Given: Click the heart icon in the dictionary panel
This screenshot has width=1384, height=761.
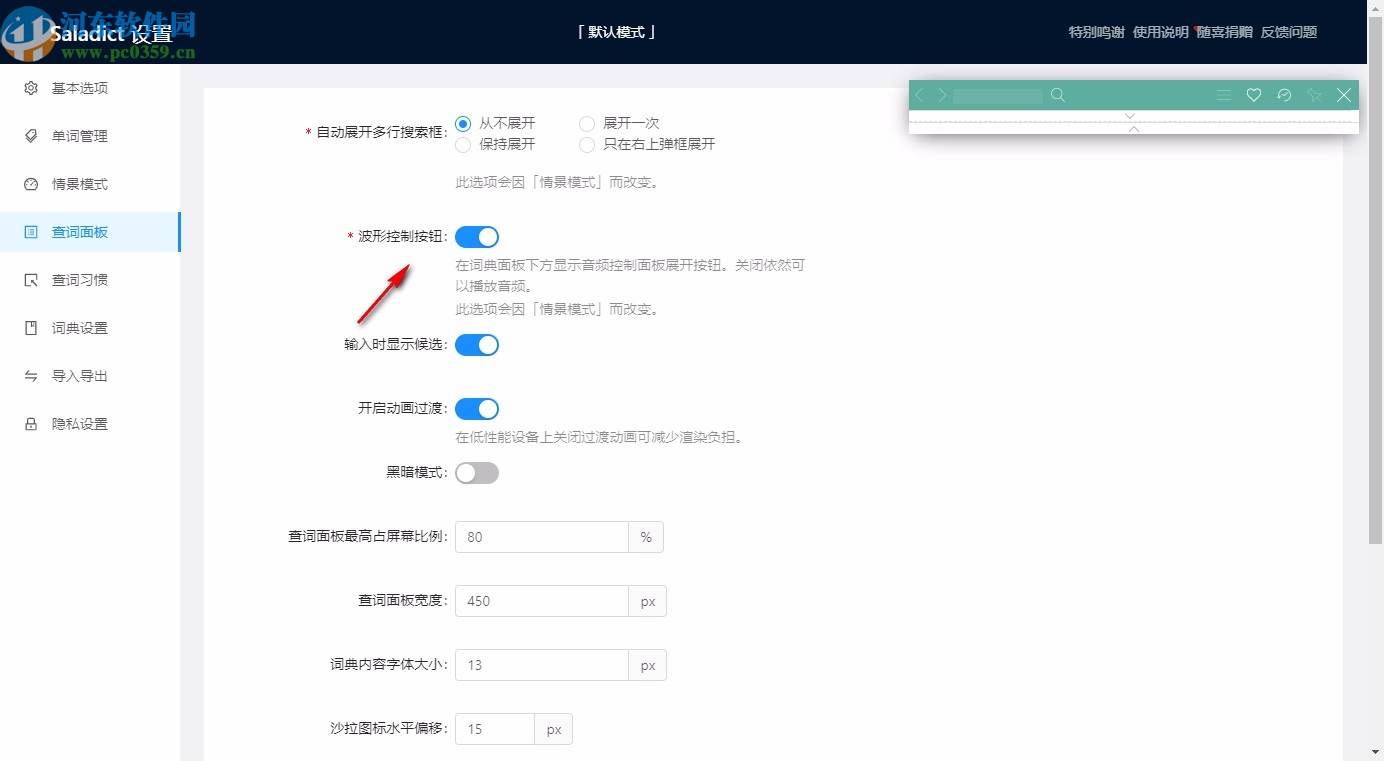Looking at the screenshot, I should (x=1254, y=95).
